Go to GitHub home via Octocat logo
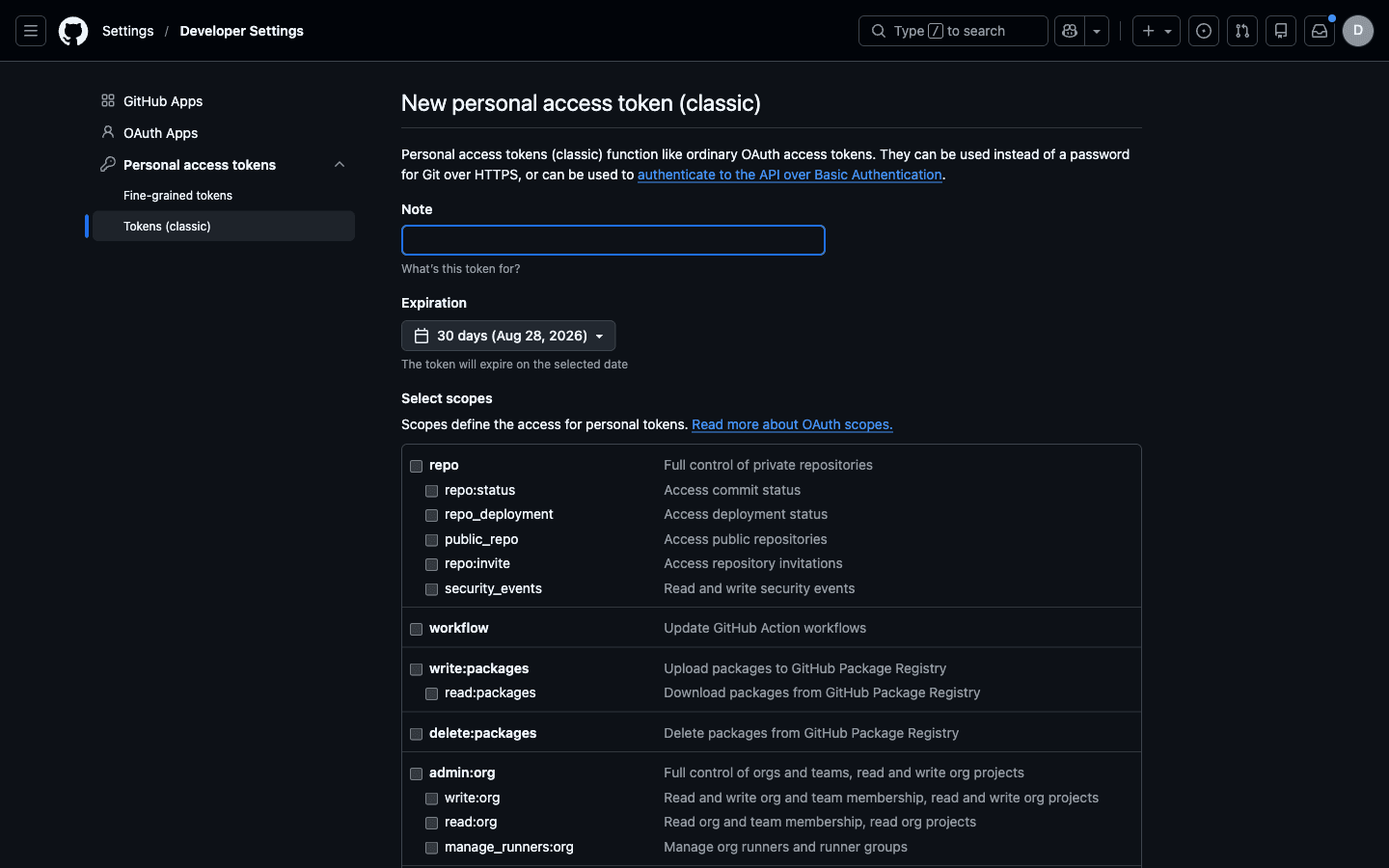This screenshot has height=868, width=1389. [73, 31]
